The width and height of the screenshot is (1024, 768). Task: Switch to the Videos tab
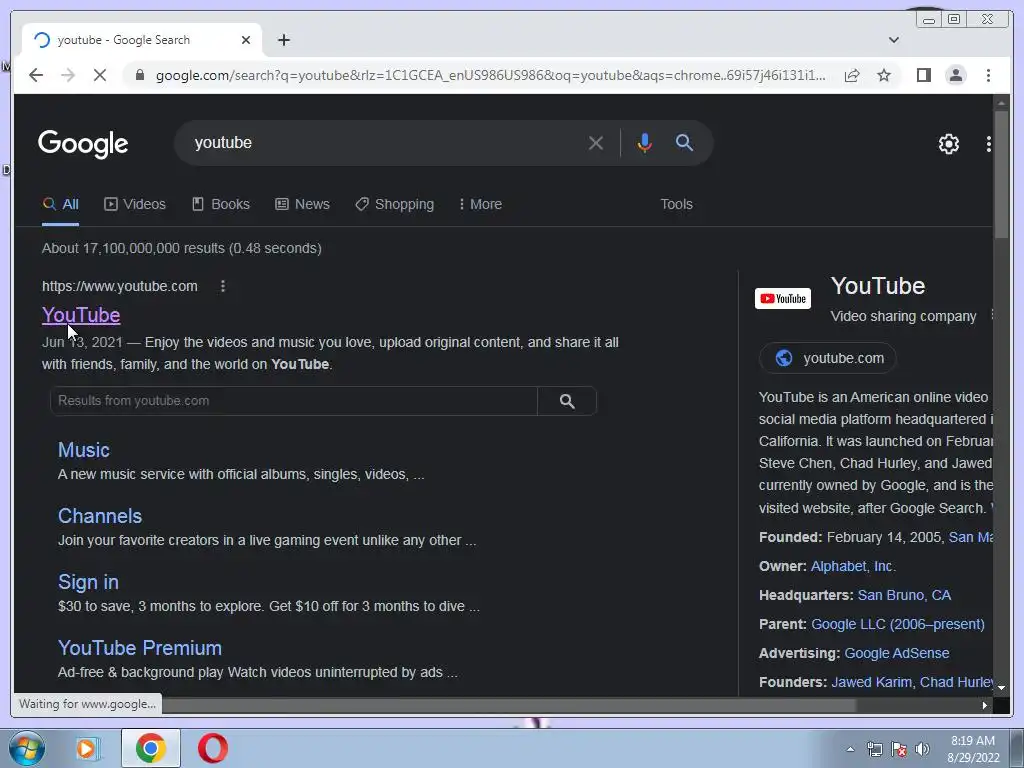pos(135,204)
